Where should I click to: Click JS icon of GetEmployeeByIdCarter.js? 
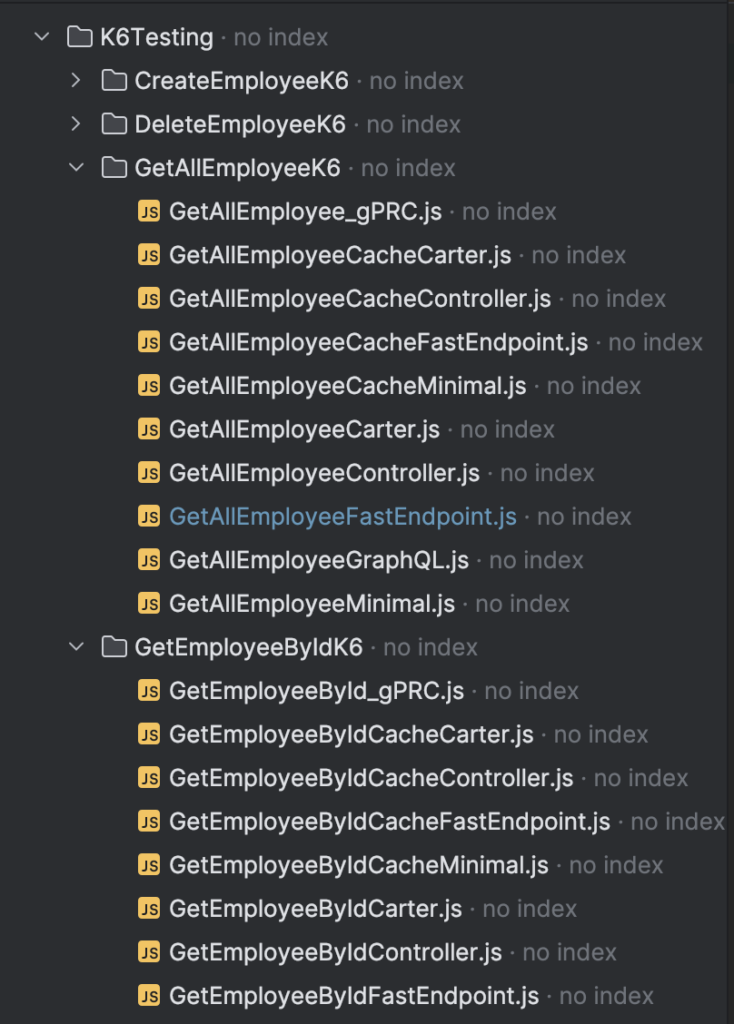tap(149, 908)
